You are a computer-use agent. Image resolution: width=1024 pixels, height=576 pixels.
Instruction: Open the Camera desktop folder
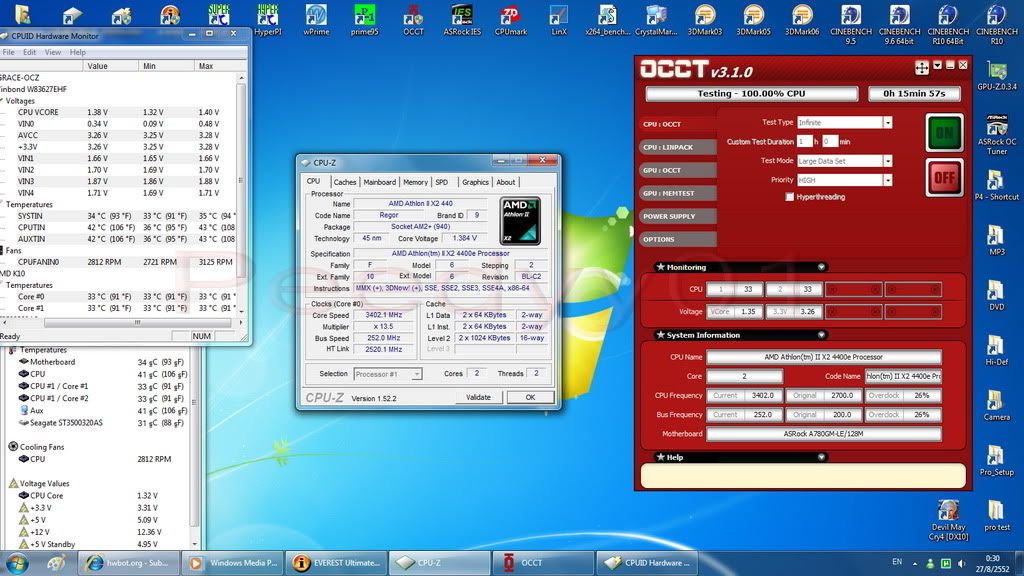pos(997,405)
